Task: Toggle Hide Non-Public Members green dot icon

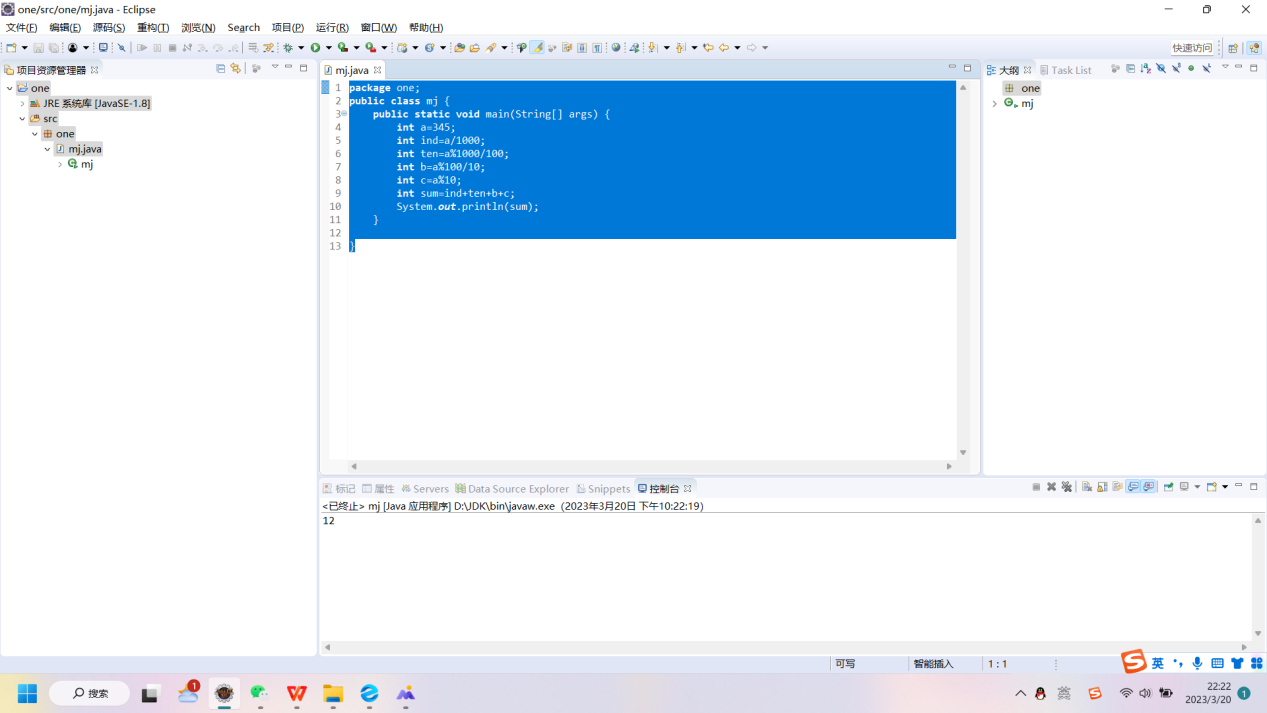Action: point(1191,69)
